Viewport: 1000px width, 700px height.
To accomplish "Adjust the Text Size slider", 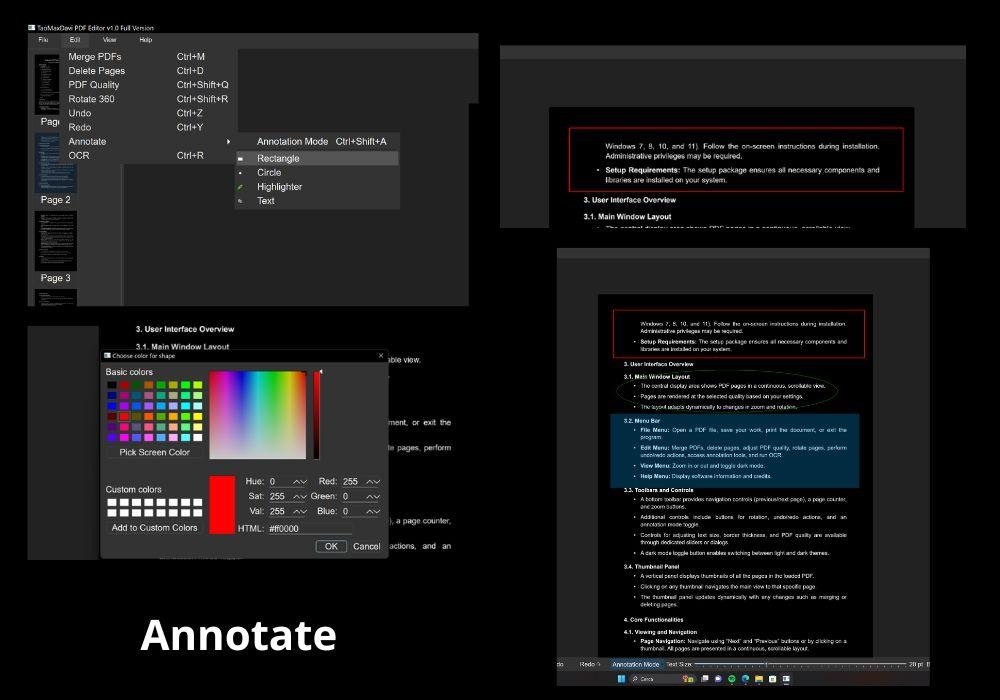I will [x=765, y=664].
